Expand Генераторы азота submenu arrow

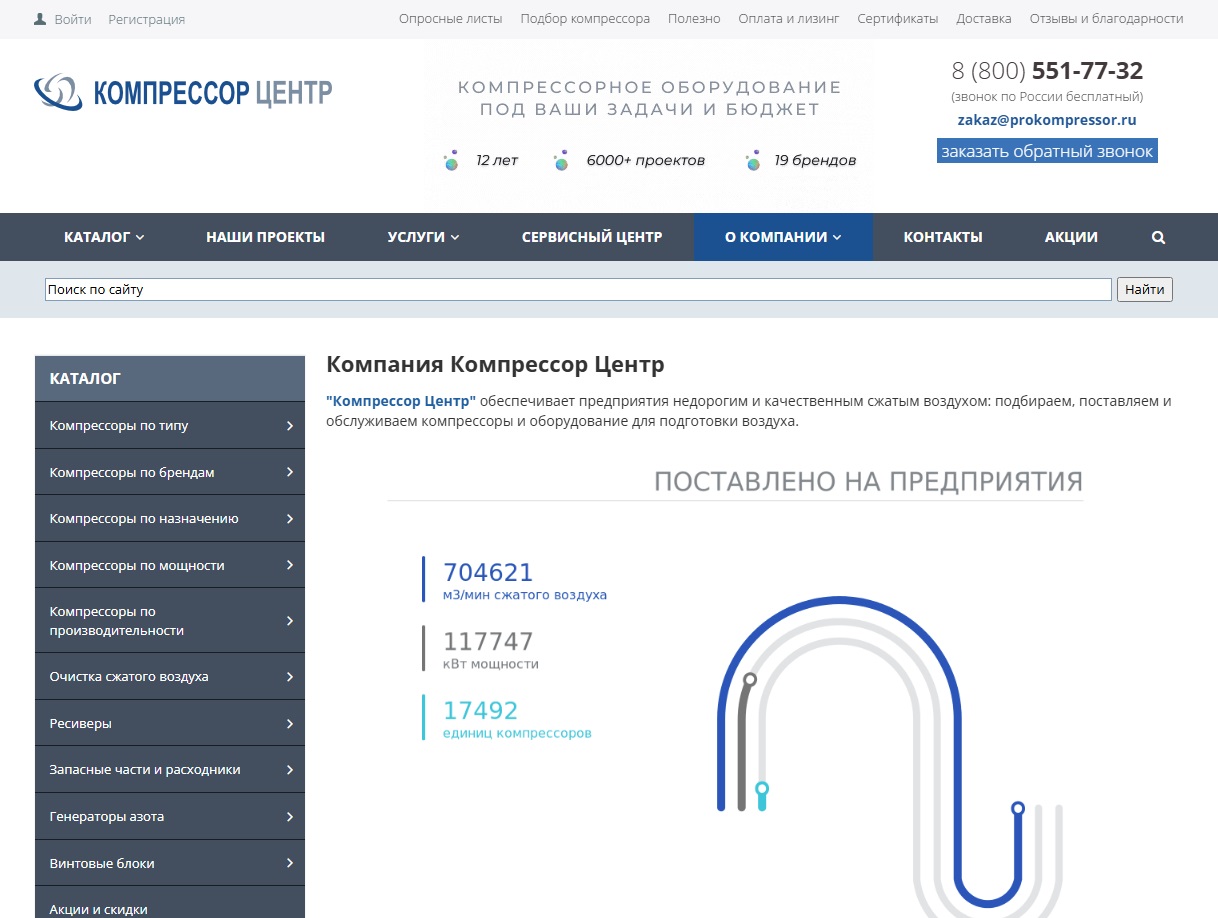290,816
